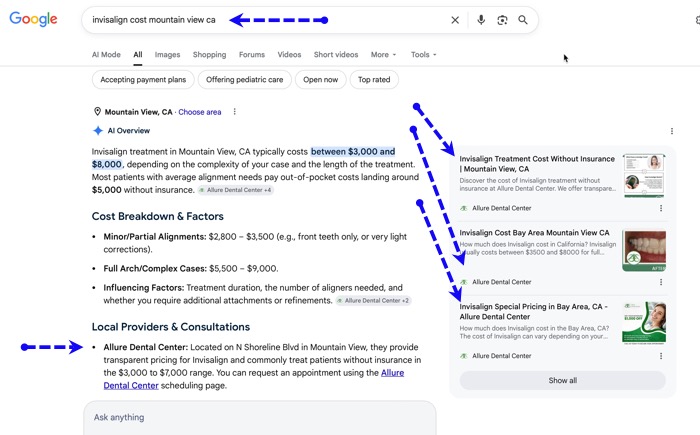
Task: Click the Full Arch/Complex Cases bullet text
Action: pyautogui.click(x=191, y=268)
